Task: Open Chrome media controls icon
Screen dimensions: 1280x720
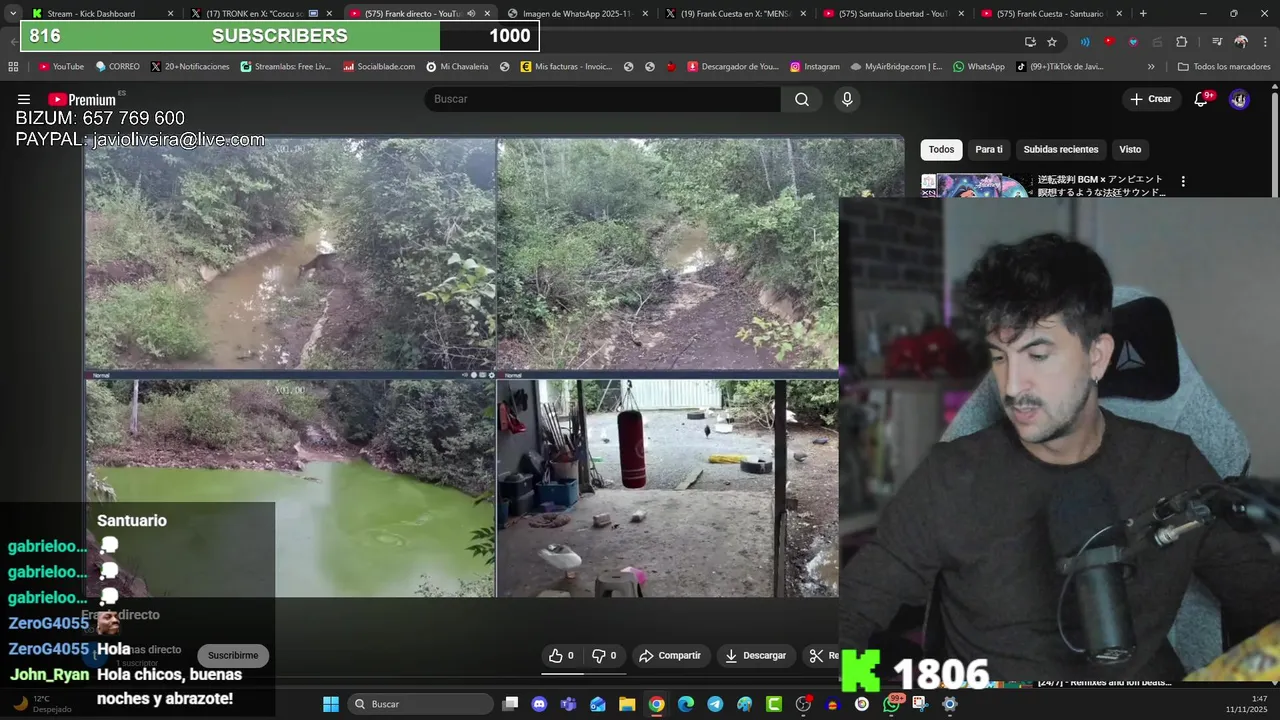Action: pyautogui.click(x=1217, y=42)
